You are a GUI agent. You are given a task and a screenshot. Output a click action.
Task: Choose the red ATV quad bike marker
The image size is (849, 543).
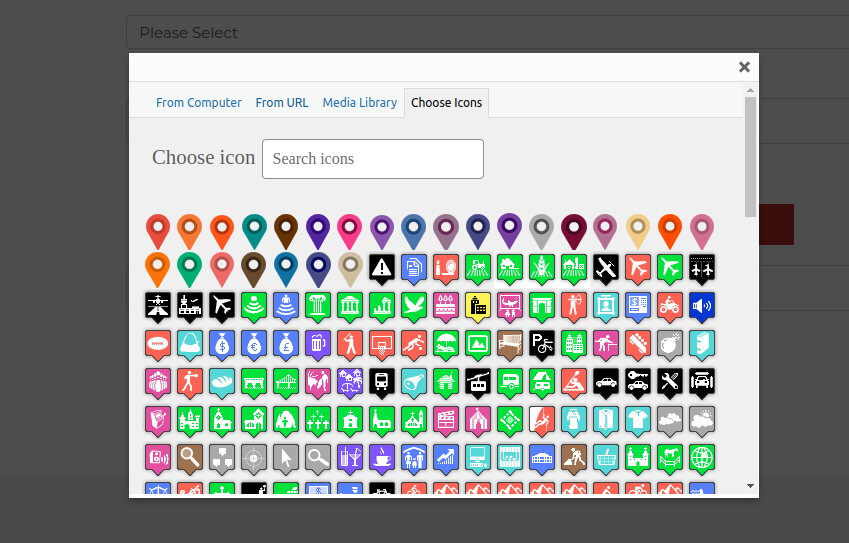pos(669,306)
